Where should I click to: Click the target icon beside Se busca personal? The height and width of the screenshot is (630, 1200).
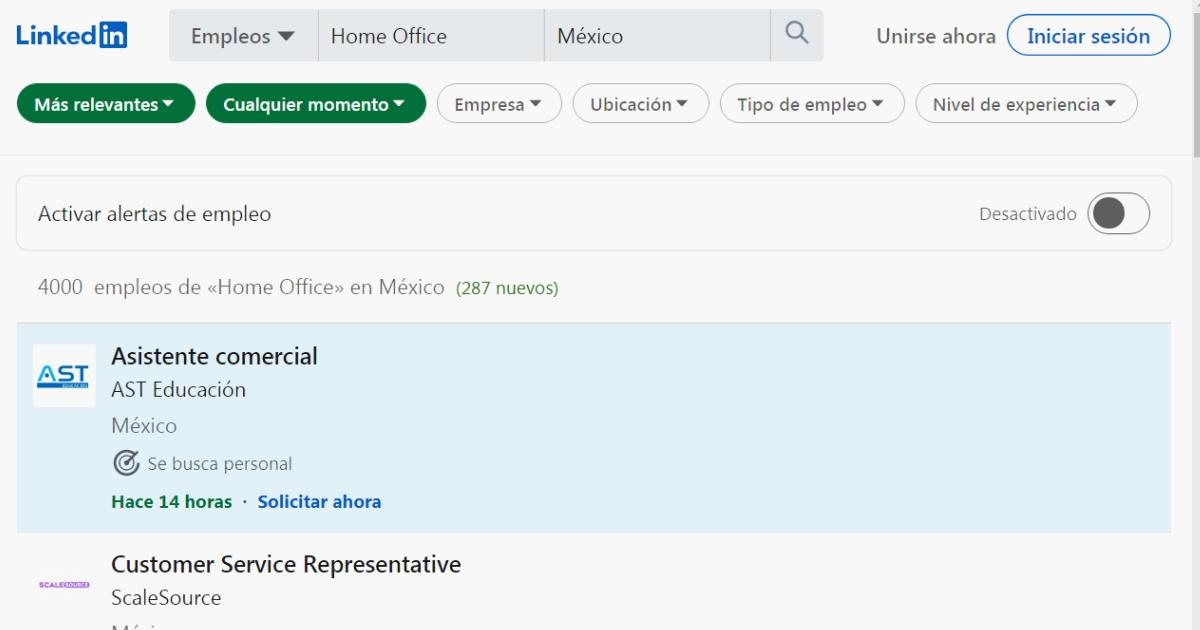[125, 463]
